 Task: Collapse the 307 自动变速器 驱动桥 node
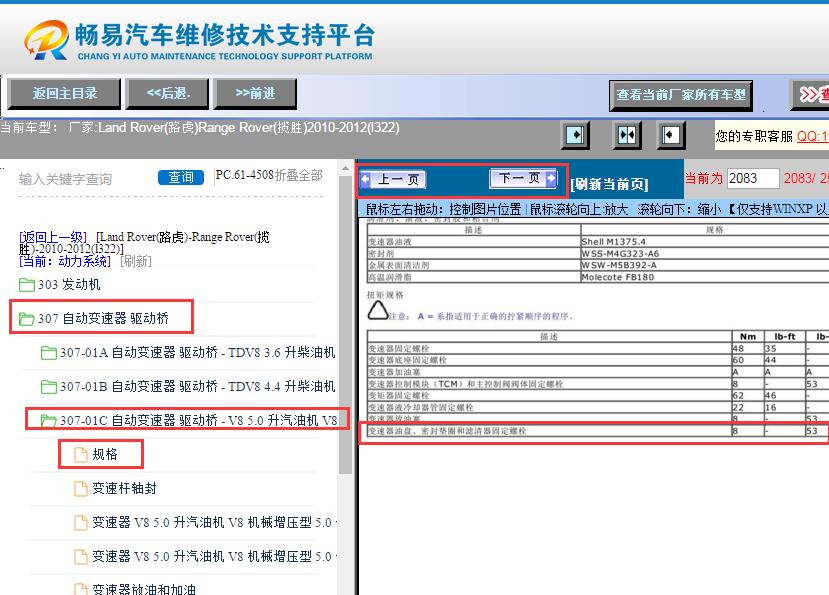click(x=103, y=319)
